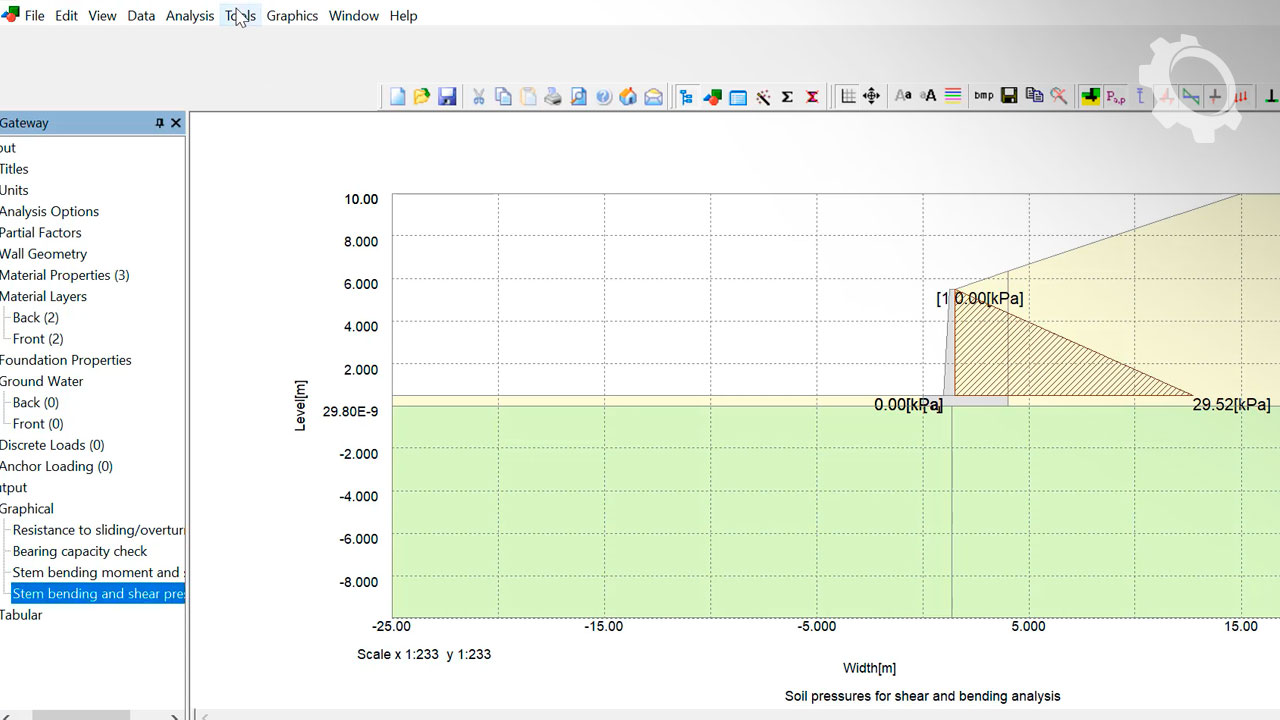This screenshot has width=1280, height=720.
Task: Open the line colours striped icon
Action: click(x=953, y=96)
